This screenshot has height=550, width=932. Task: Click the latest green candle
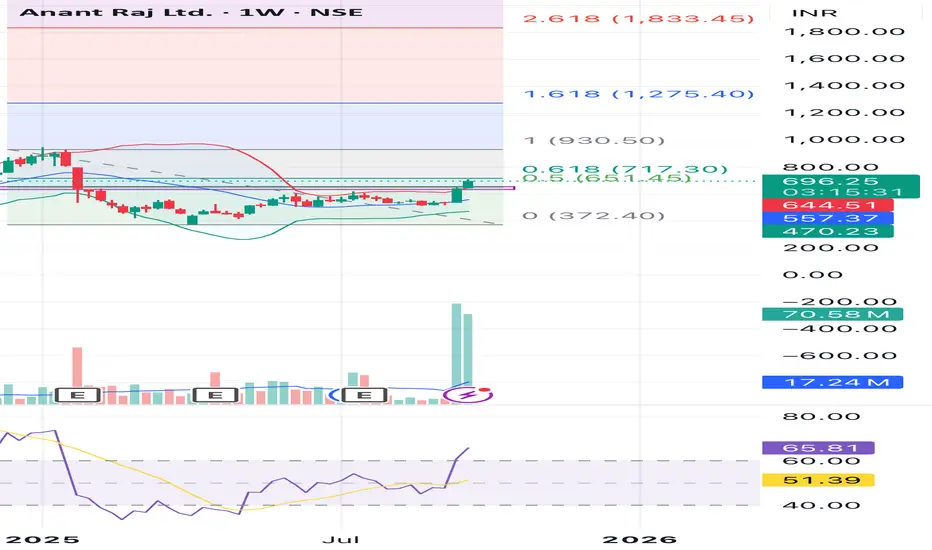468,184
